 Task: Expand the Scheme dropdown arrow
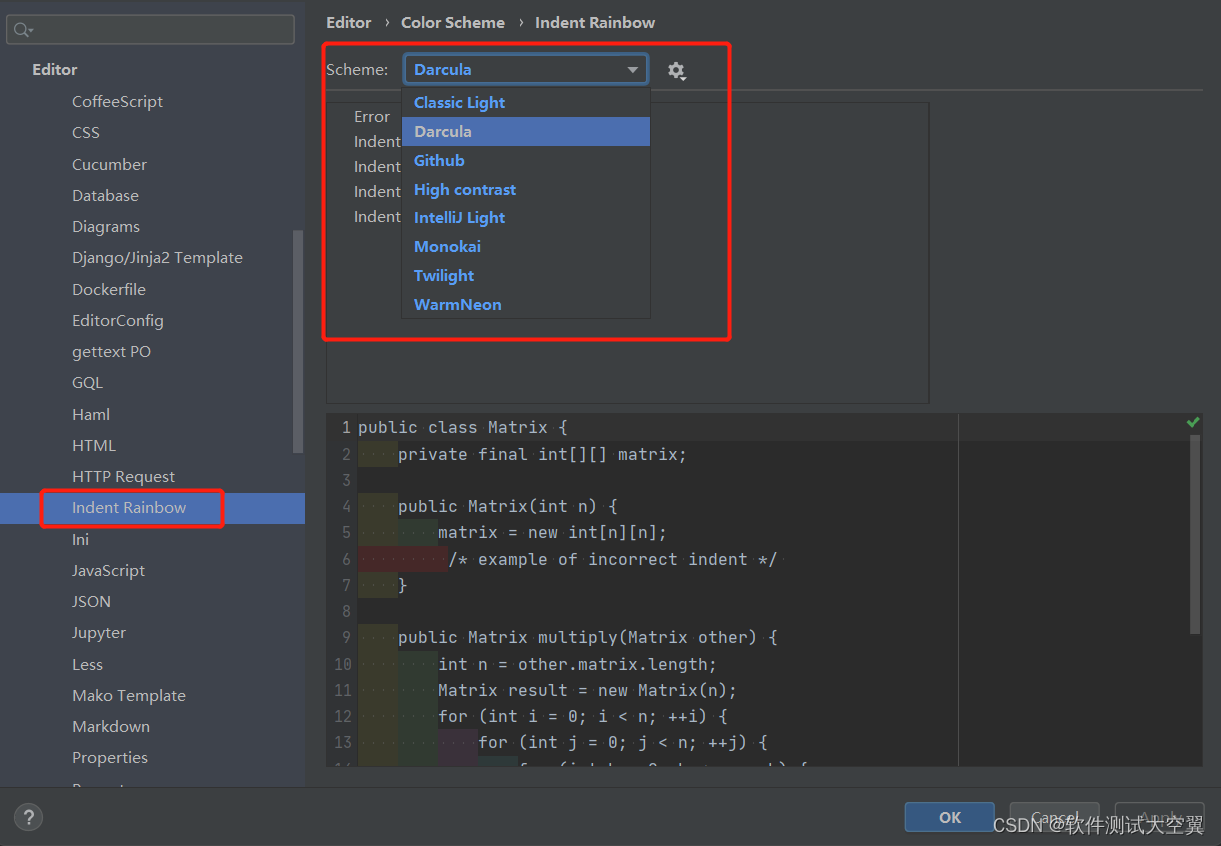click(633, 70)
